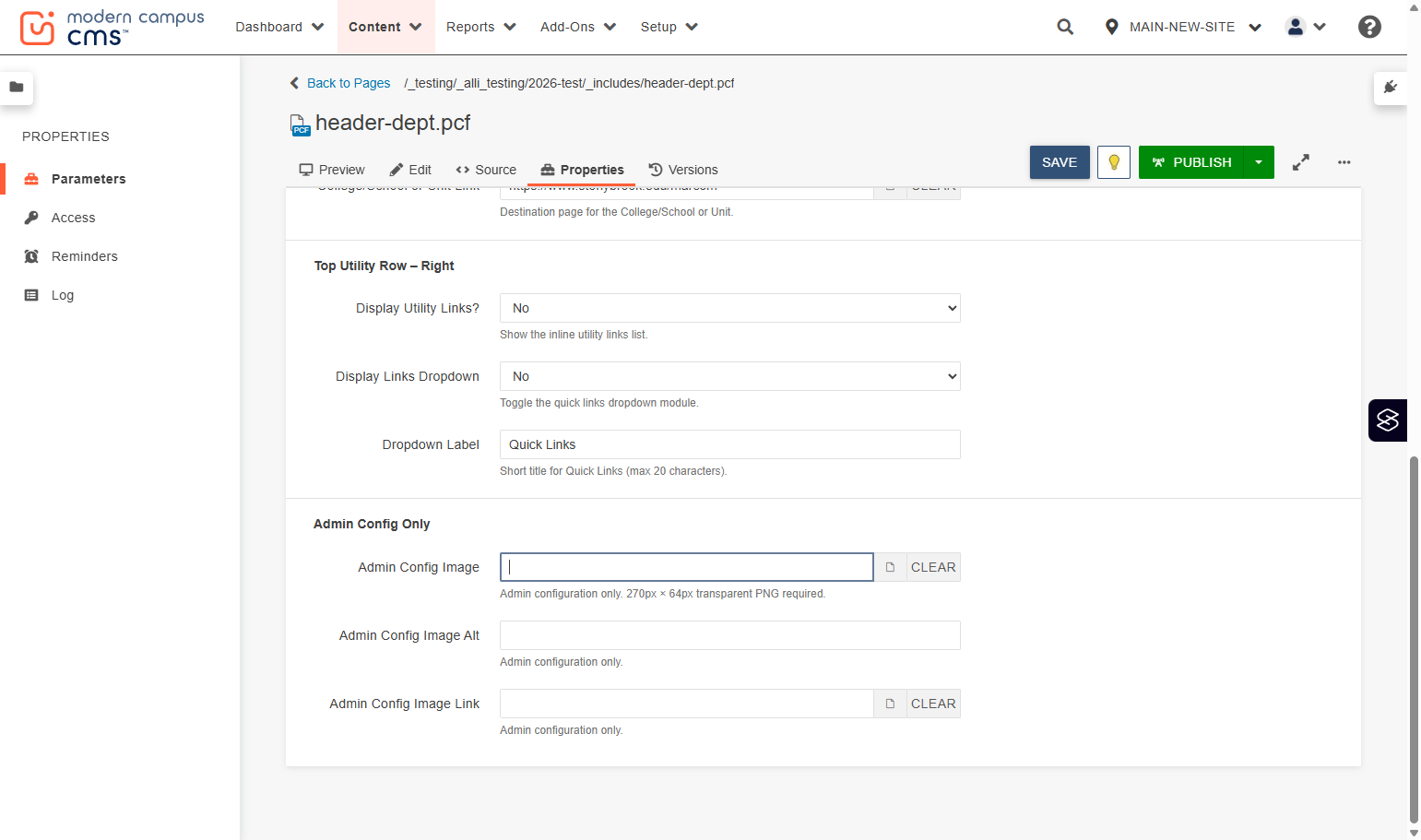Open the gadgets plug icon
The height and width of the screenshot is (840, 1421).
1391,88
